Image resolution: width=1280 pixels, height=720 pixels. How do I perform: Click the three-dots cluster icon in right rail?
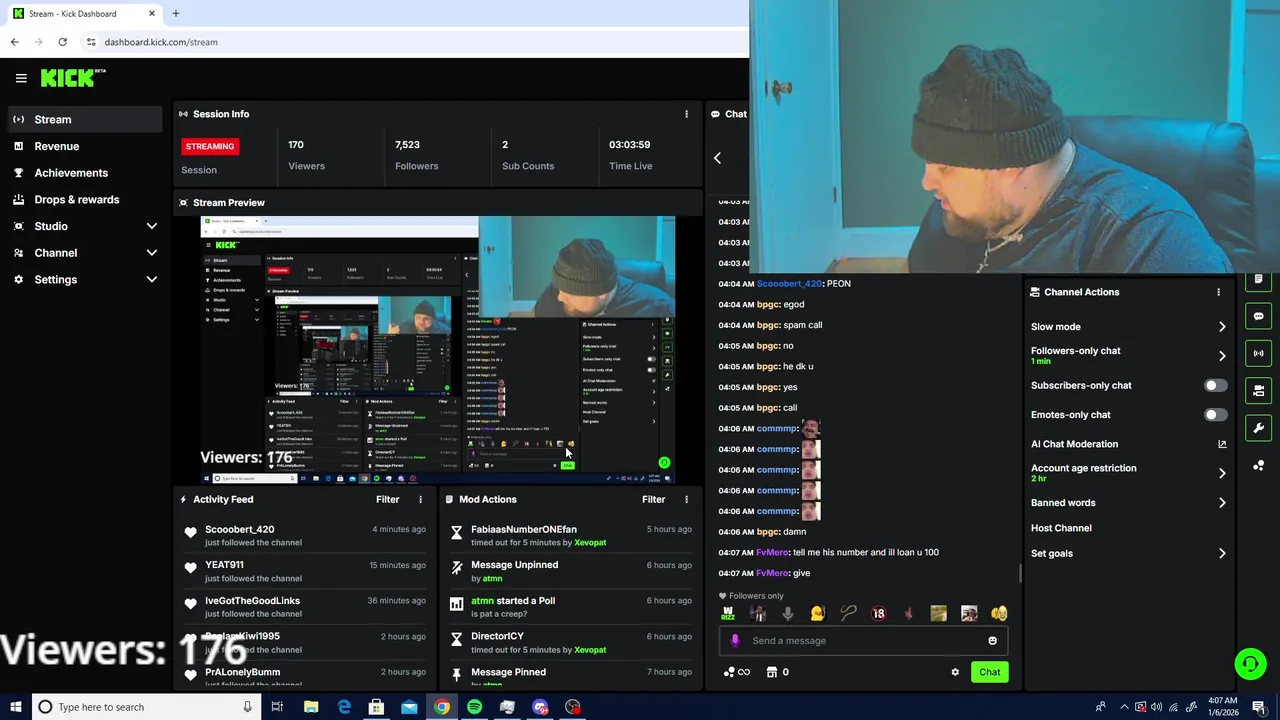[1259, 466]
